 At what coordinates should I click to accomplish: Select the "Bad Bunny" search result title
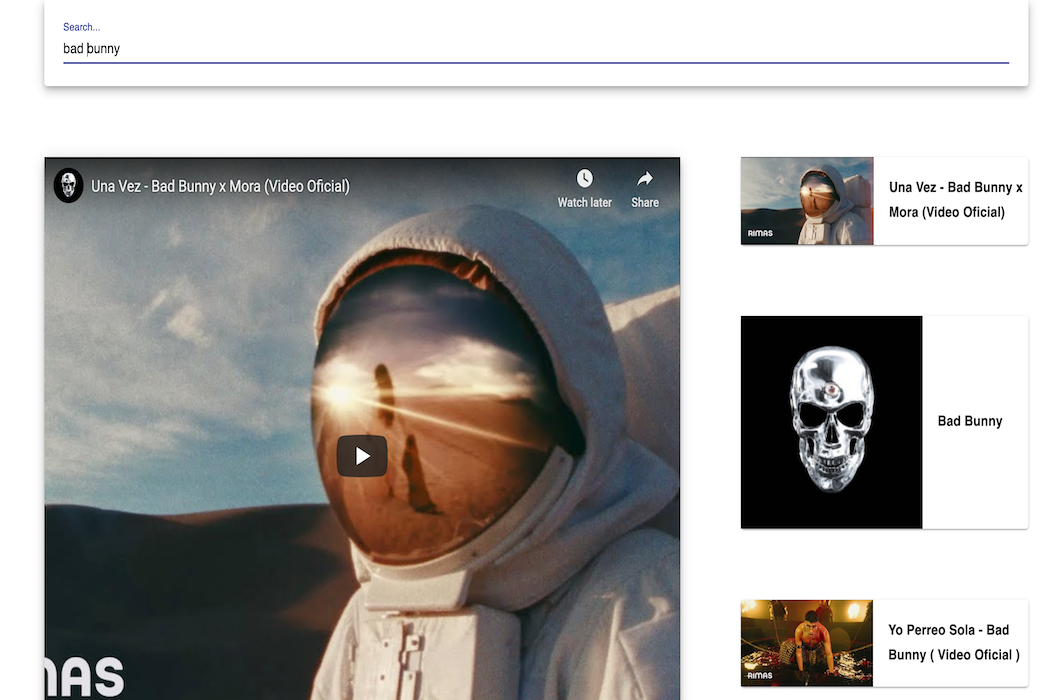[969, 421]
